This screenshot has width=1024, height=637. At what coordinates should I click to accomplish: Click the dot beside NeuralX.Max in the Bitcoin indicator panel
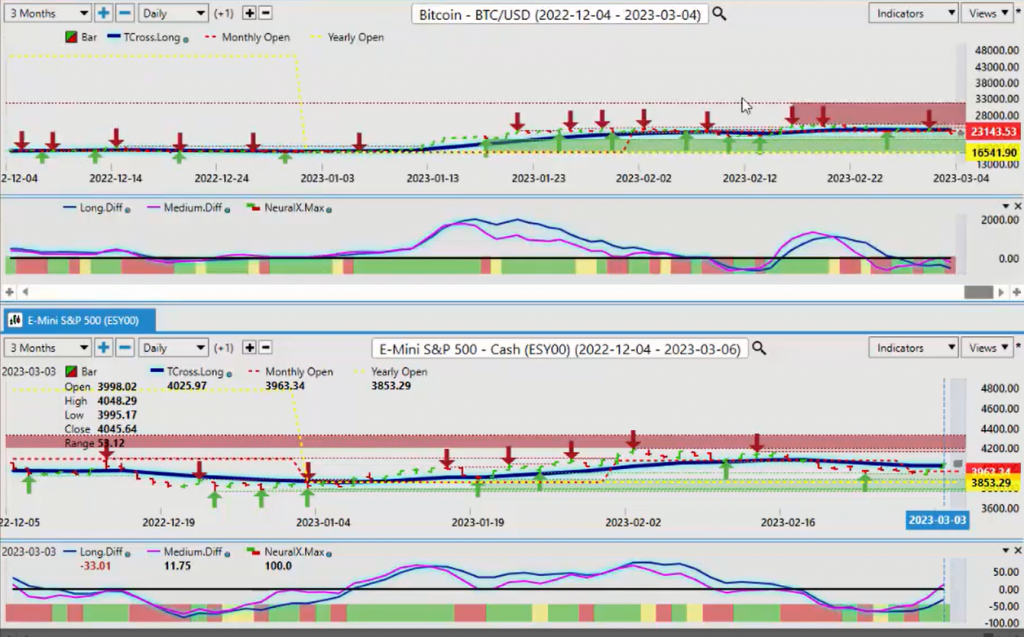click(x=328, y=210)
